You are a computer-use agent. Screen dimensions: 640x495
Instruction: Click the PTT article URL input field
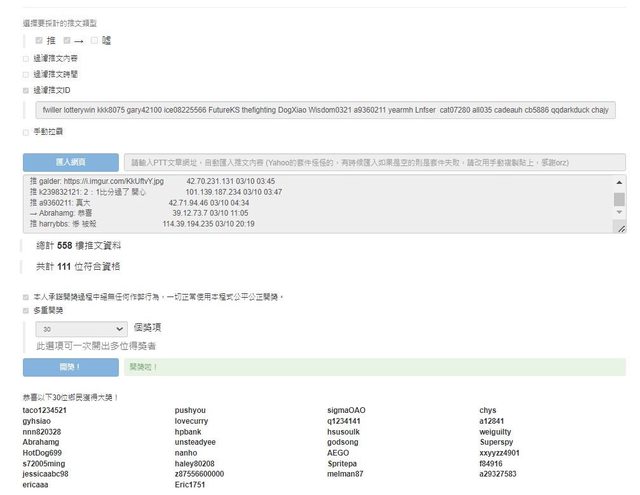click(375, 162)
